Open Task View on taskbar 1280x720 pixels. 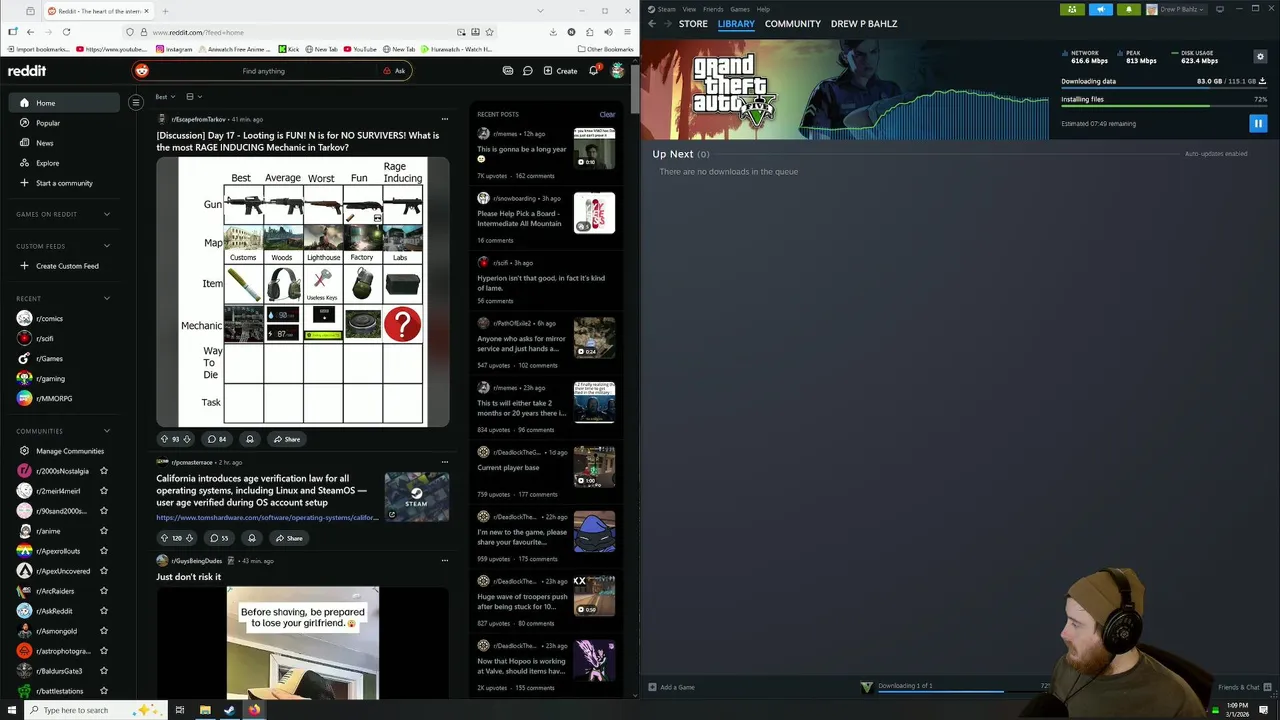tap(180, 710)
